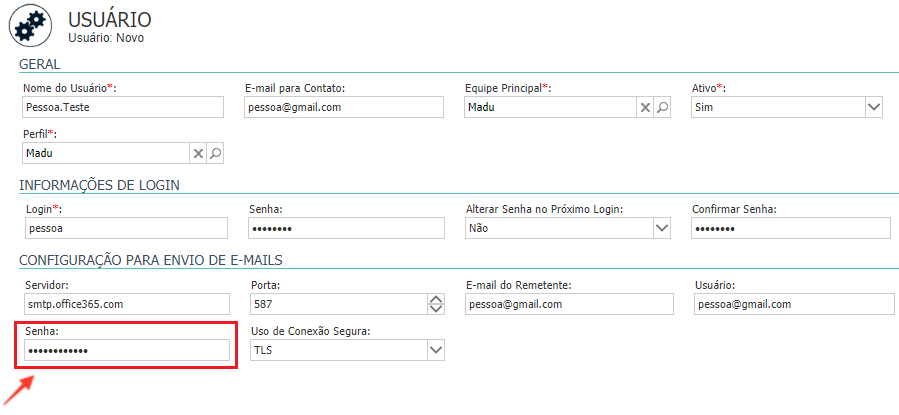Screen dimensions: 899x415
Task: Select the Servidor field with smtp.office365.com
Action: [x=126, y=304]
